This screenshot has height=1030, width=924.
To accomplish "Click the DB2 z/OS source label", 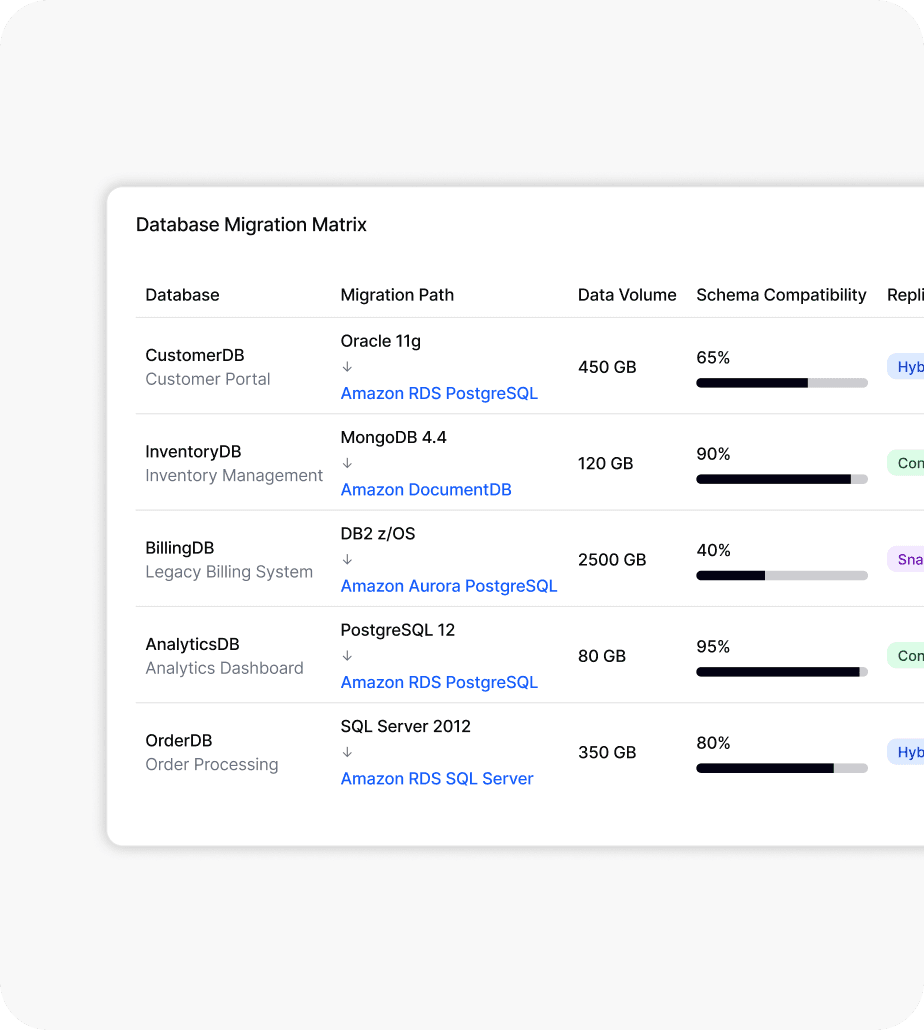I will click(x=378, y=533).
